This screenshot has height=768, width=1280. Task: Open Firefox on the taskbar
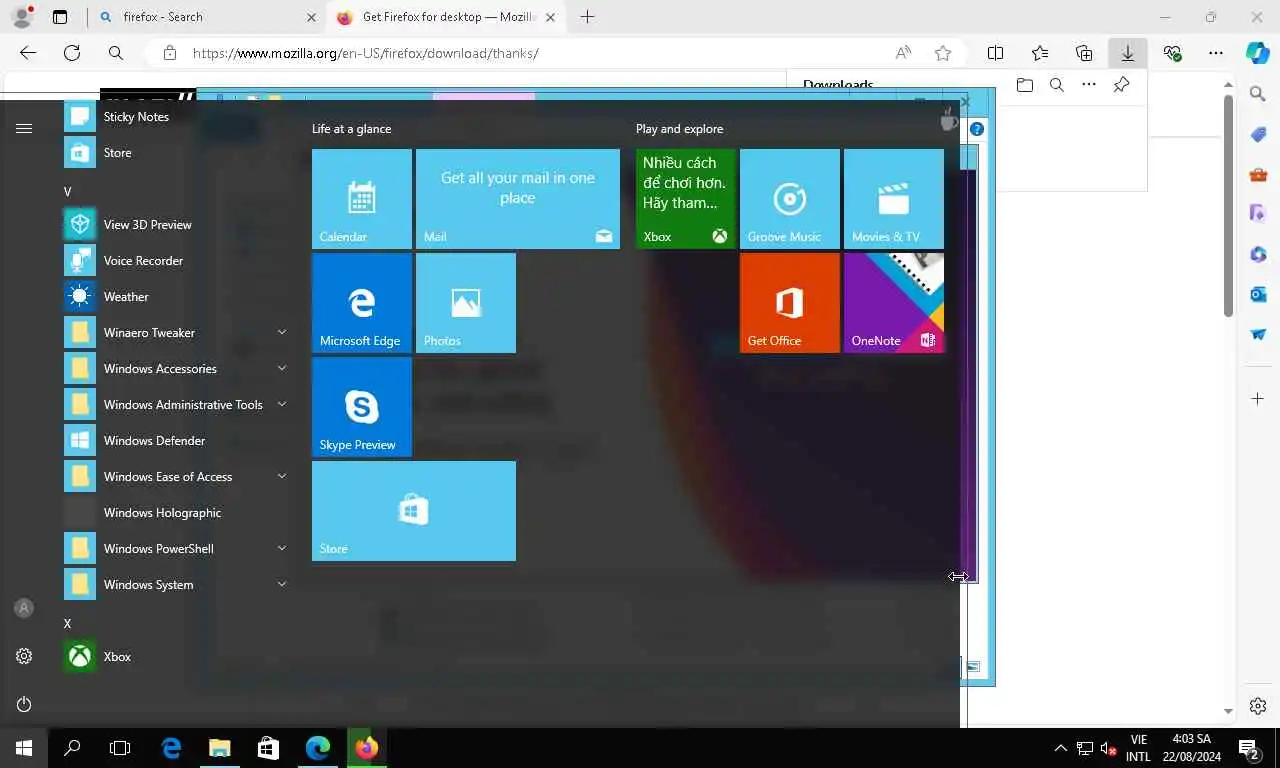(367, 748)
